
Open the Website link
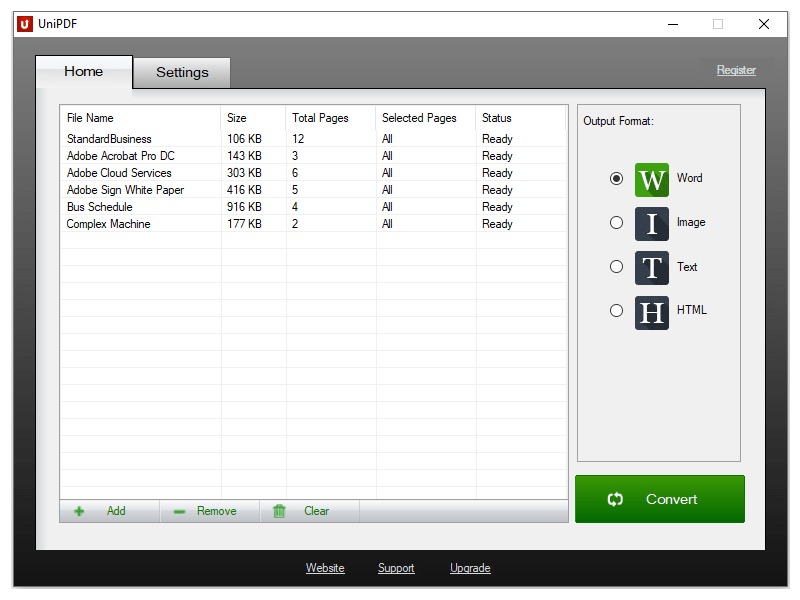[325, 568]
